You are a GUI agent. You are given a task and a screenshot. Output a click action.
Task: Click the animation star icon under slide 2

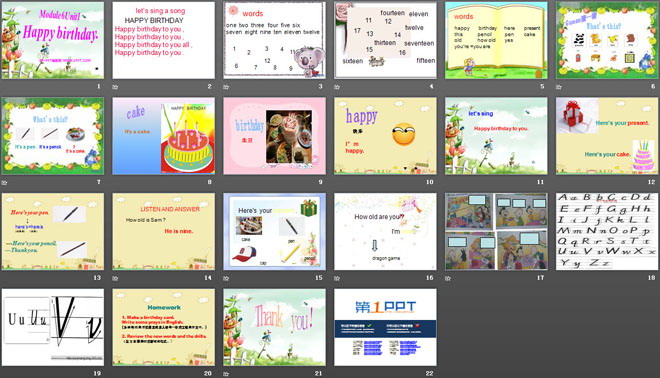click(x=115, y=87)
